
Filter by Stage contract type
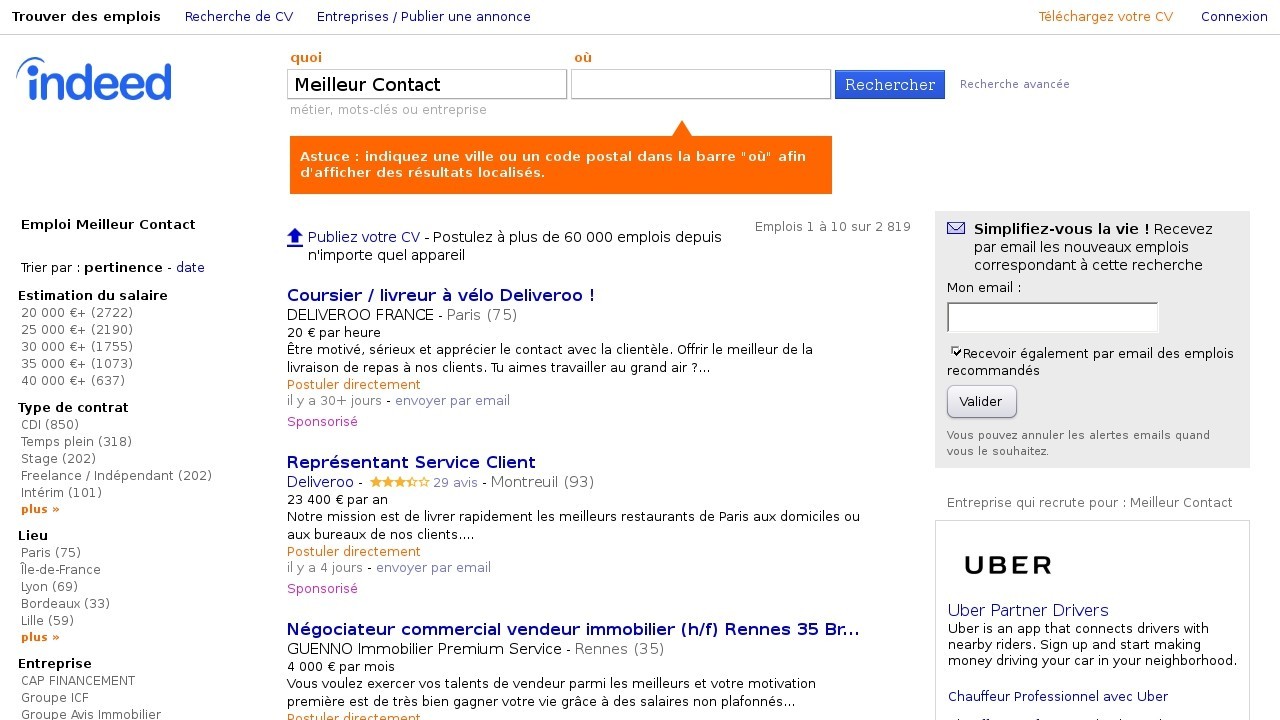pos(58,459)
